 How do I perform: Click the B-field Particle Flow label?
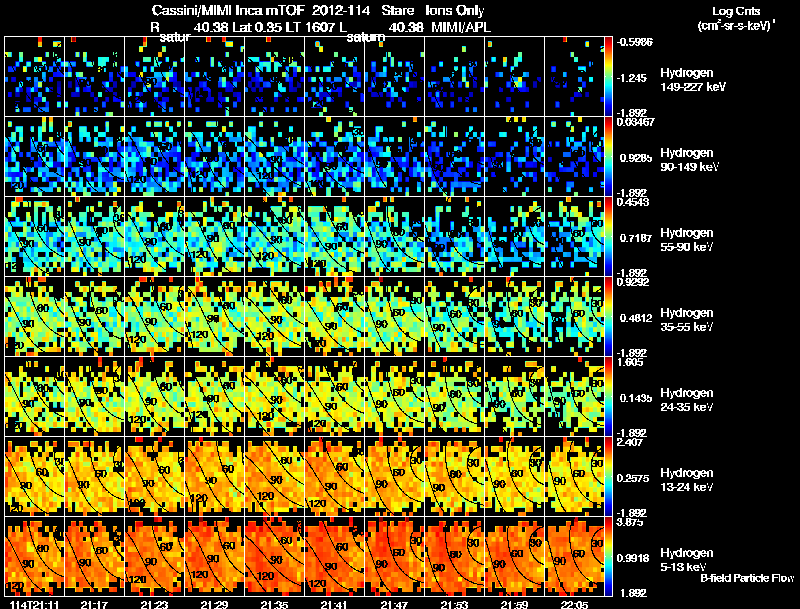[747, 578]
